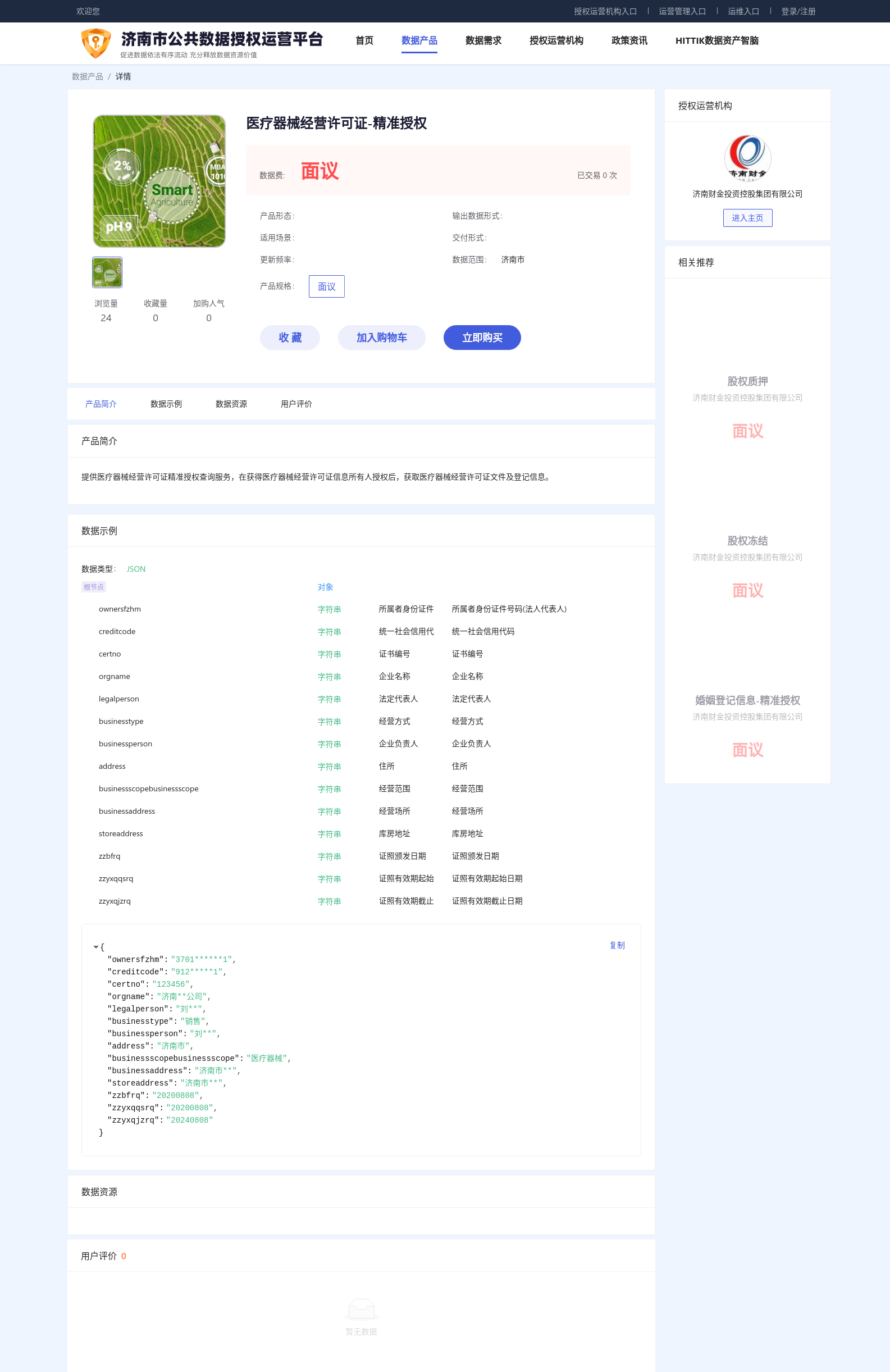Click the ownersfzhm field row

pos(361,609)
